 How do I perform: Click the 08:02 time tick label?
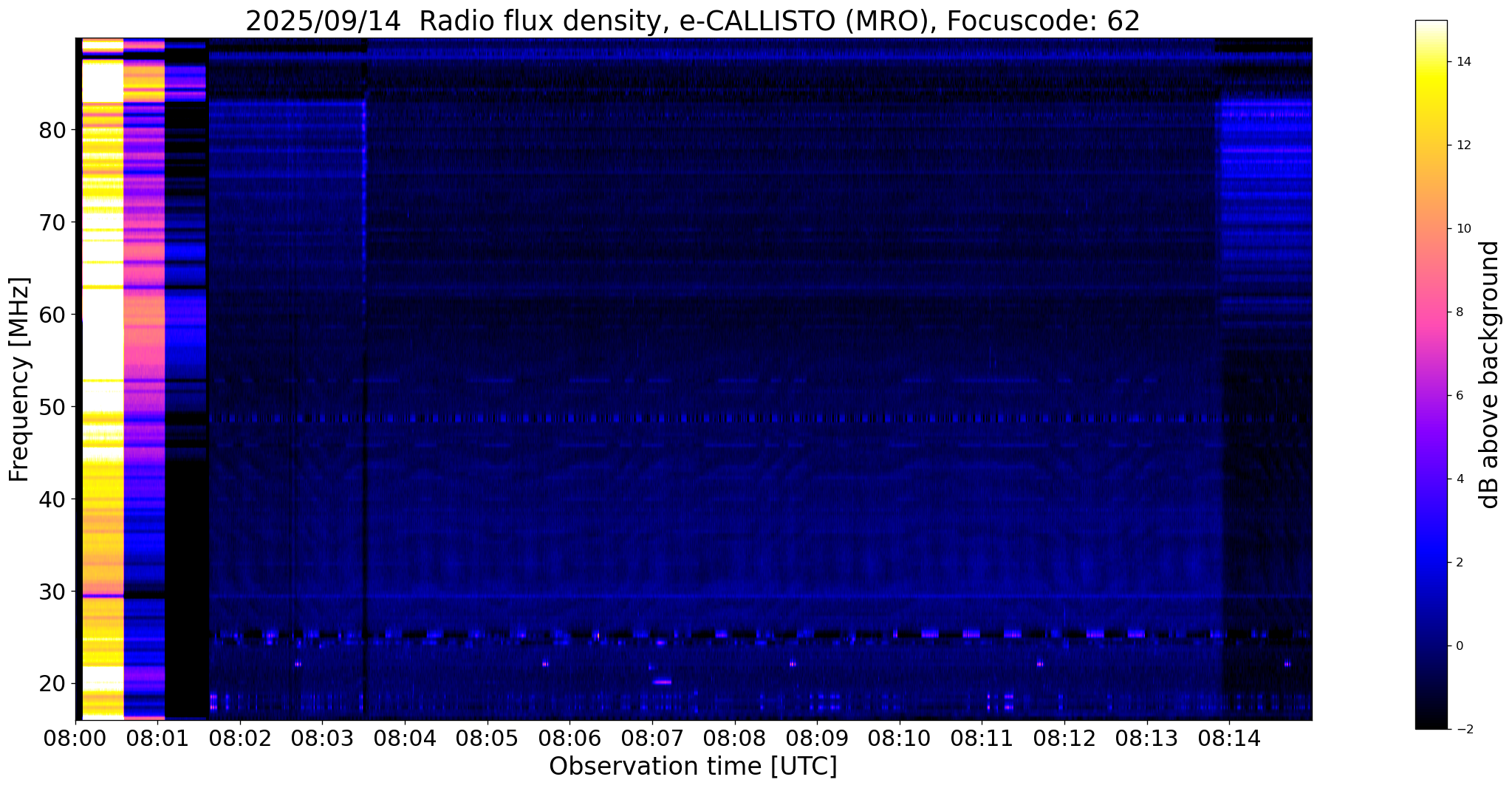[x=239, y=738]
